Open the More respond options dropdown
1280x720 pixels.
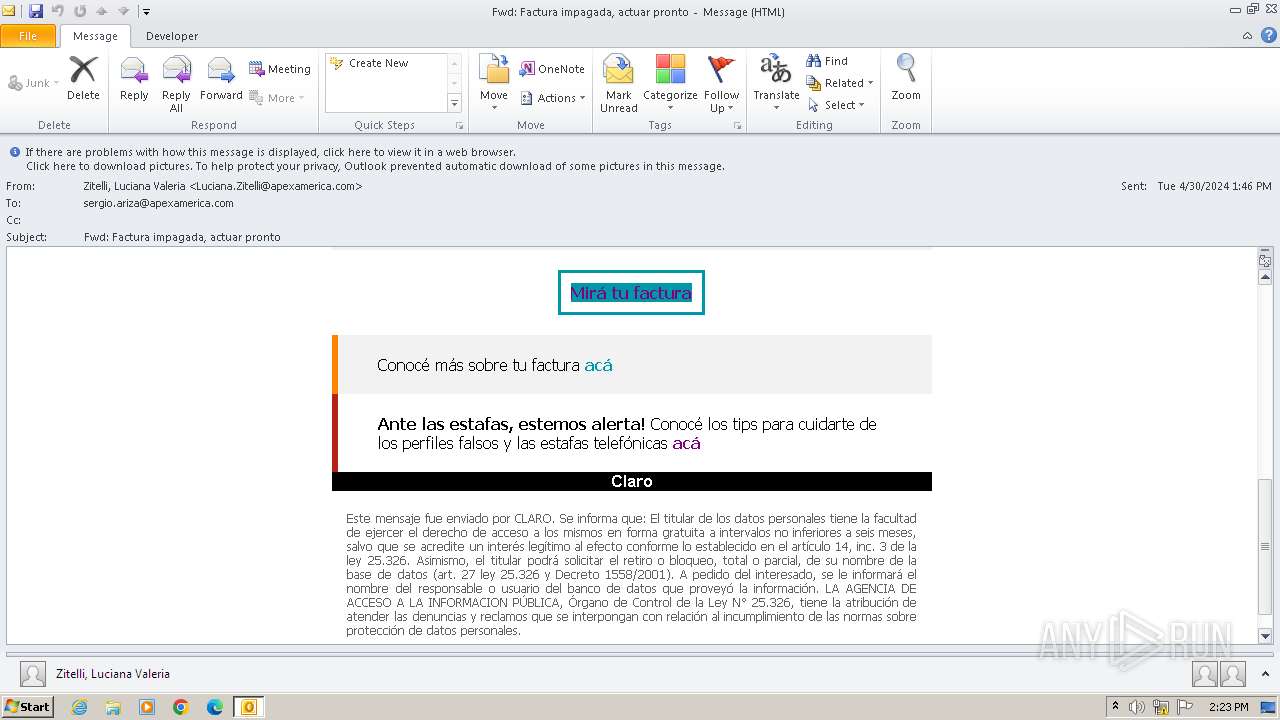click(277, 98)
